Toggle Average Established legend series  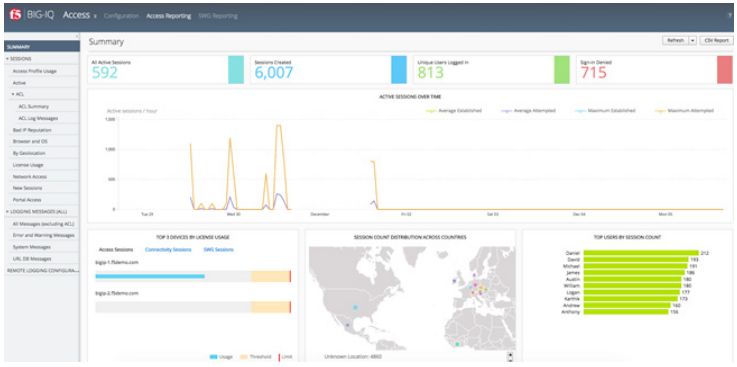[454, 111]
